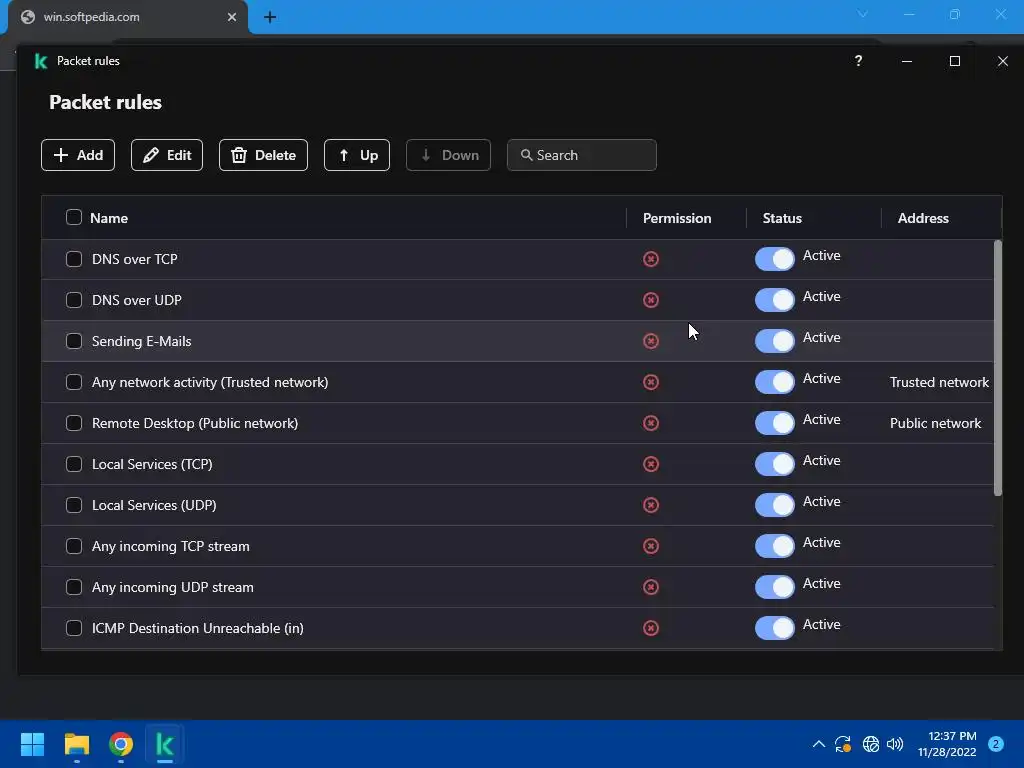Select Remote Desktop (Public network) checkbox
Viewport: 1024px width, 768px height.
74,423
